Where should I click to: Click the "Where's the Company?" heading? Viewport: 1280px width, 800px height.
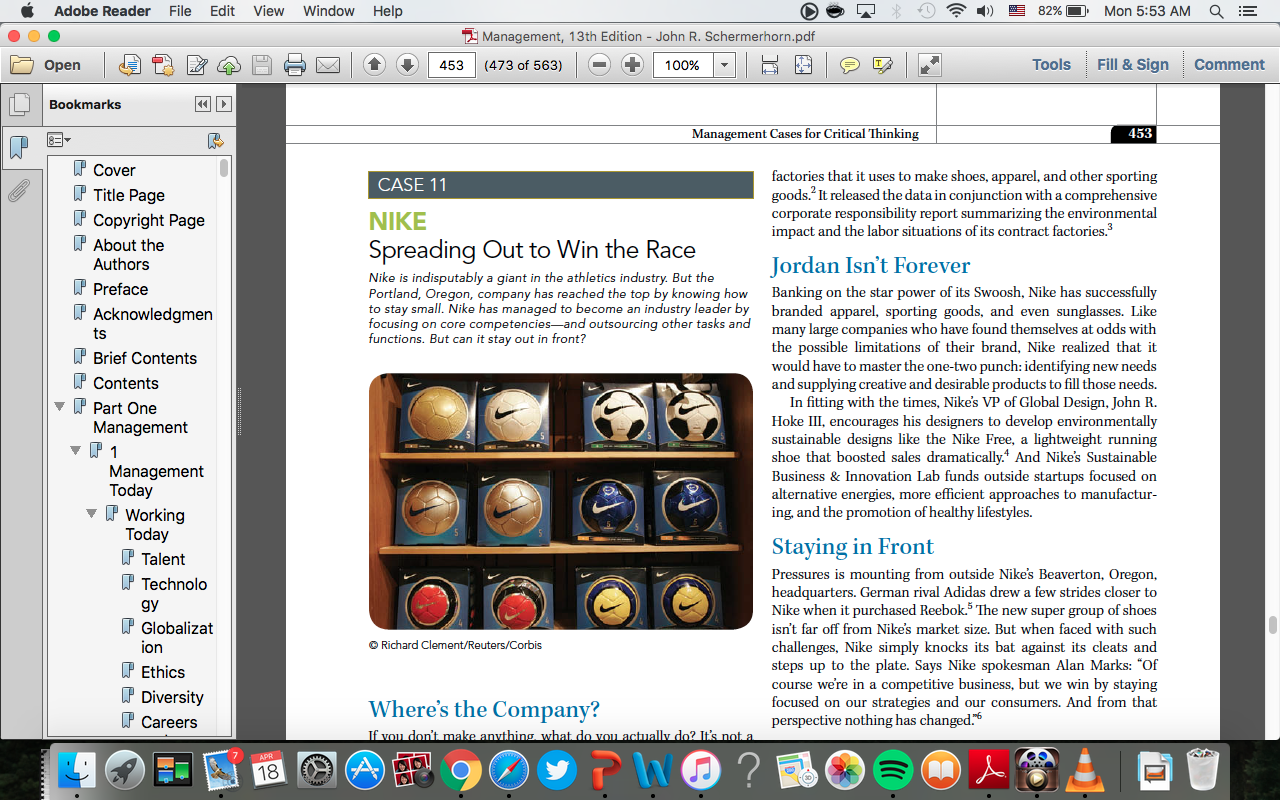tap(484, 709)
